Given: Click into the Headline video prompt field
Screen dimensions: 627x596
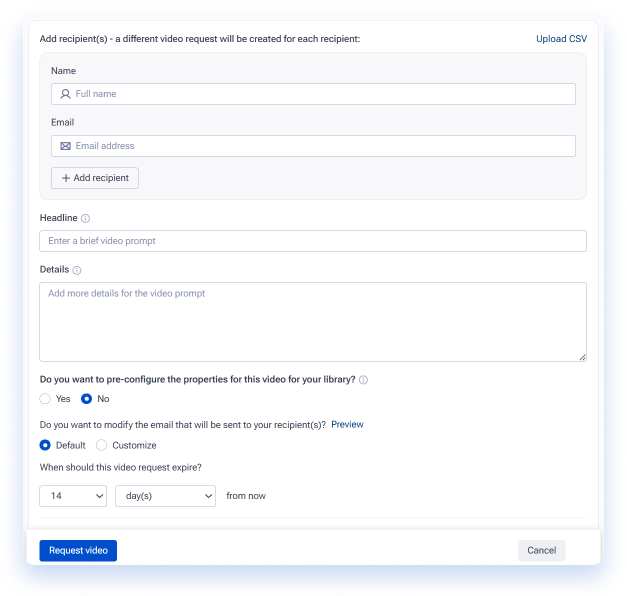Looking at the screenshot, I should (313, 241).
